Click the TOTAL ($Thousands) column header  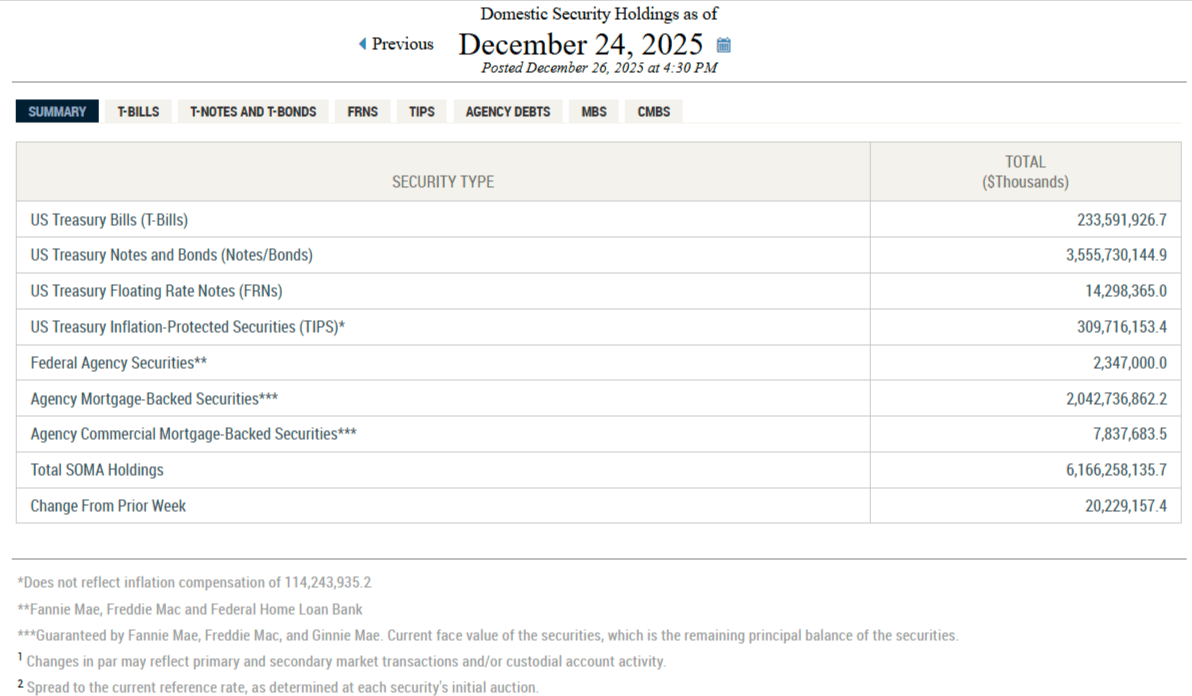pos(1025,172)
